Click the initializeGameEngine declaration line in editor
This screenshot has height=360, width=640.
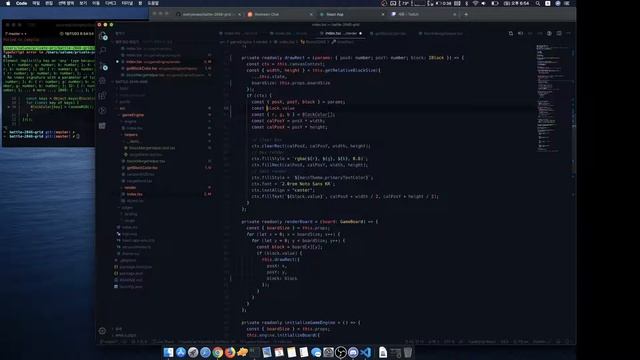(x=300, y=322)
